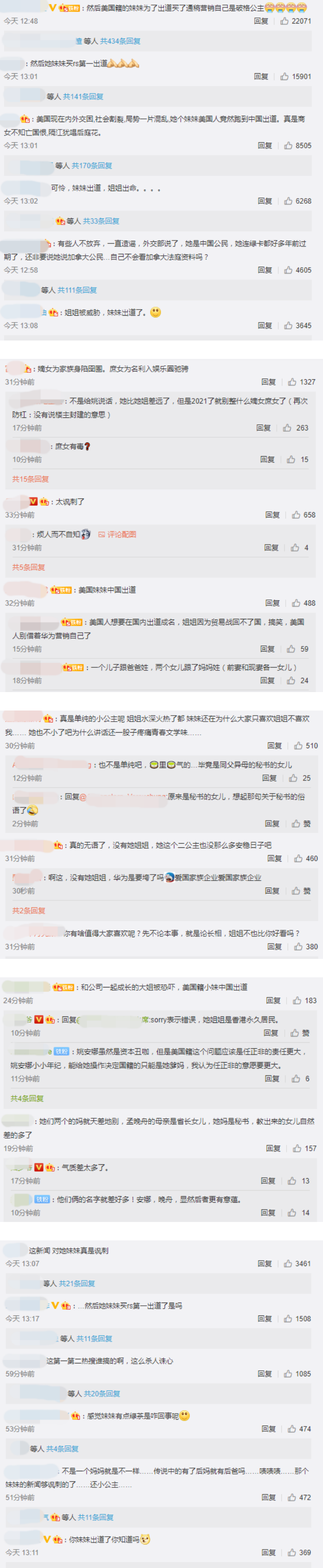Reply to the comment with 4605 likes
Image resolution: width=323 pixels, height=1568 pixels.
[265, 270]
